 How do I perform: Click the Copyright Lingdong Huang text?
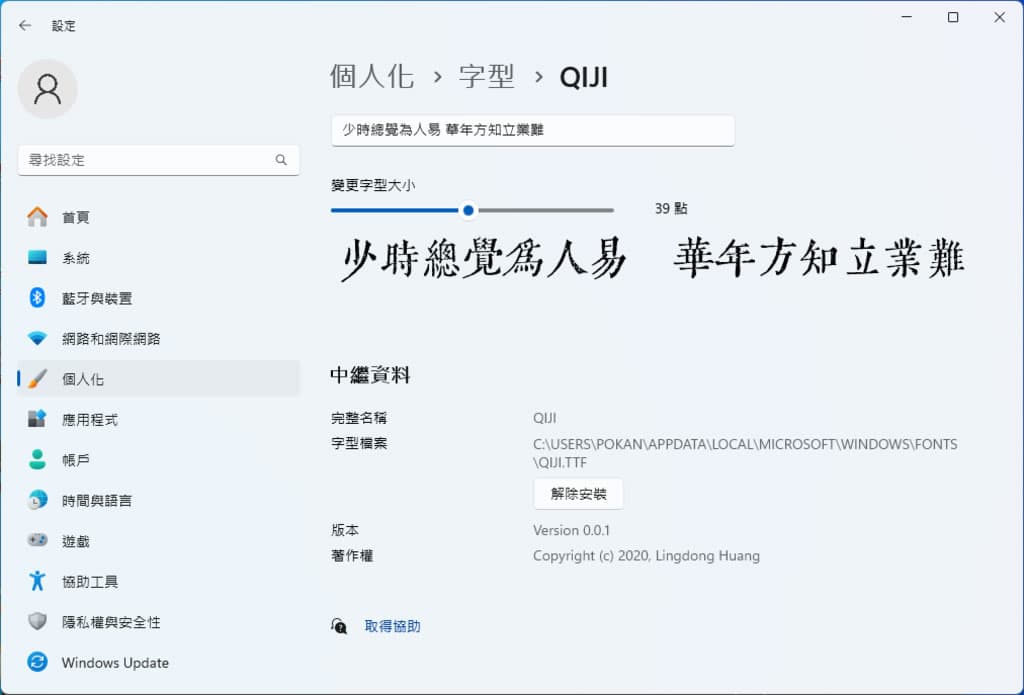pos(647,556)
